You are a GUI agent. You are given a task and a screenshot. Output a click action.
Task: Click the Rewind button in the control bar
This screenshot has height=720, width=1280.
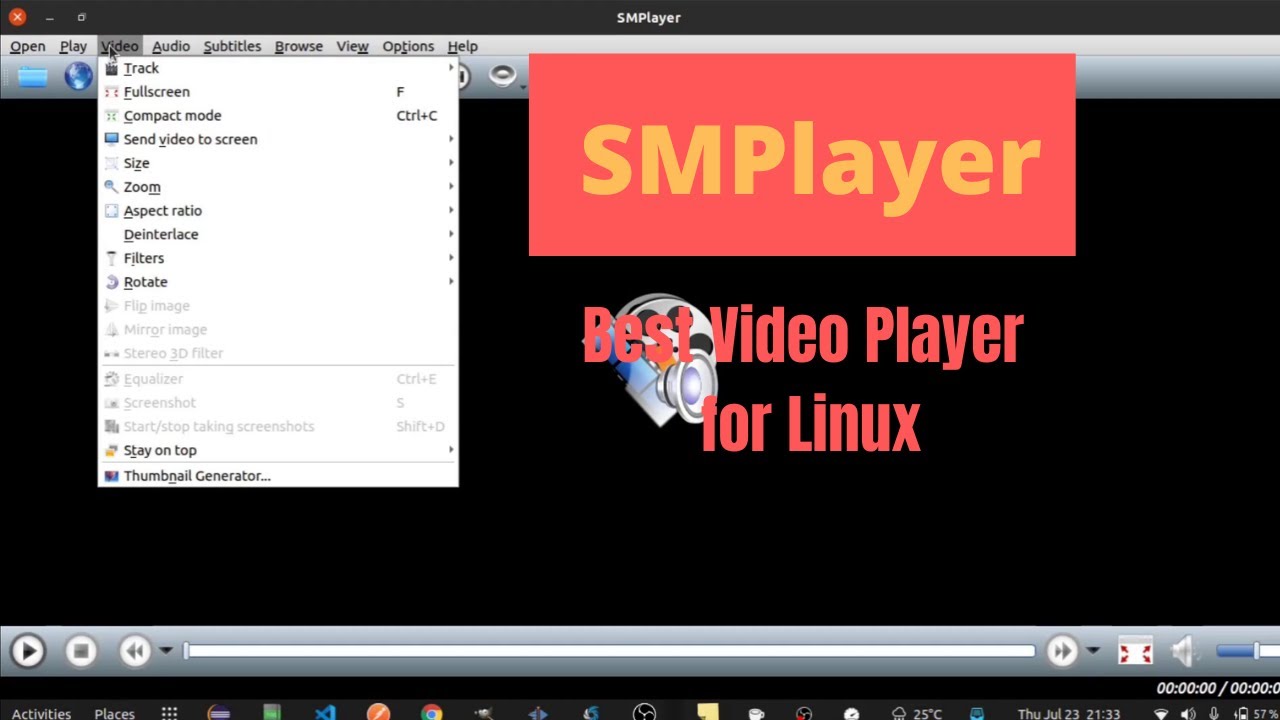coord(134,652)
